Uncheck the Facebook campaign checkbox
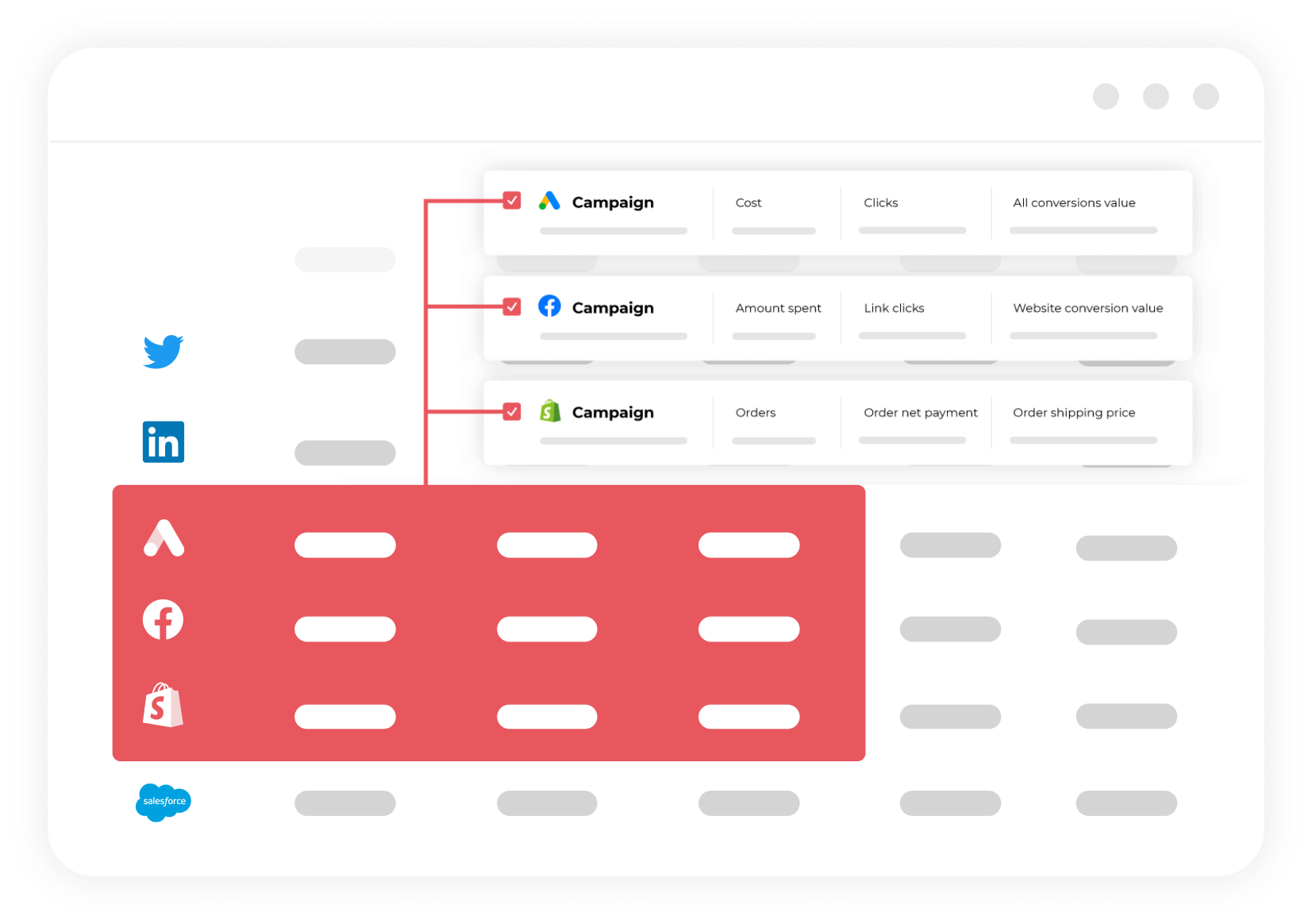Viewport: 1312px width, 924px height. (512, 306)
